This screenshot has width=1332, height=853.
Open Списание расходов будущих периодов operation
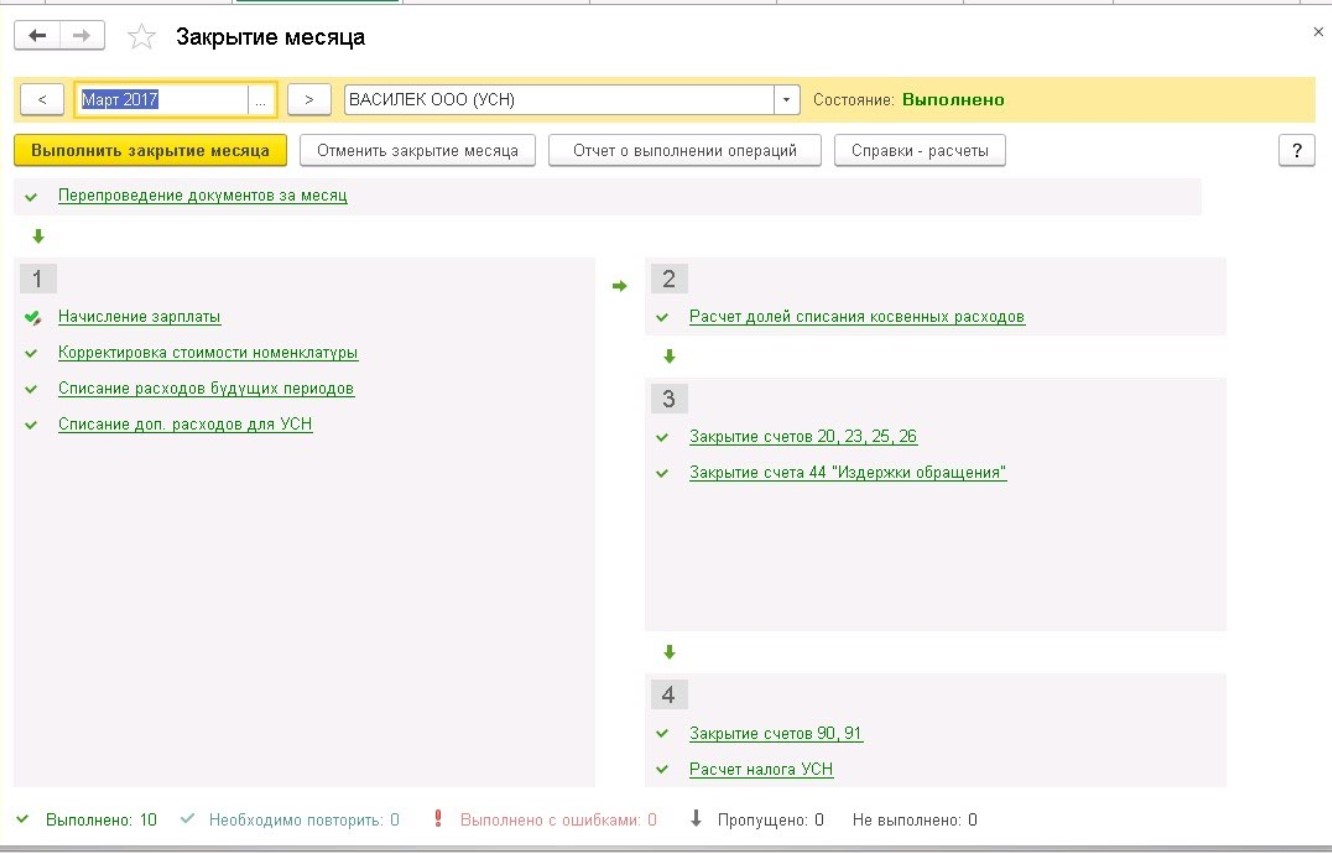206,389
